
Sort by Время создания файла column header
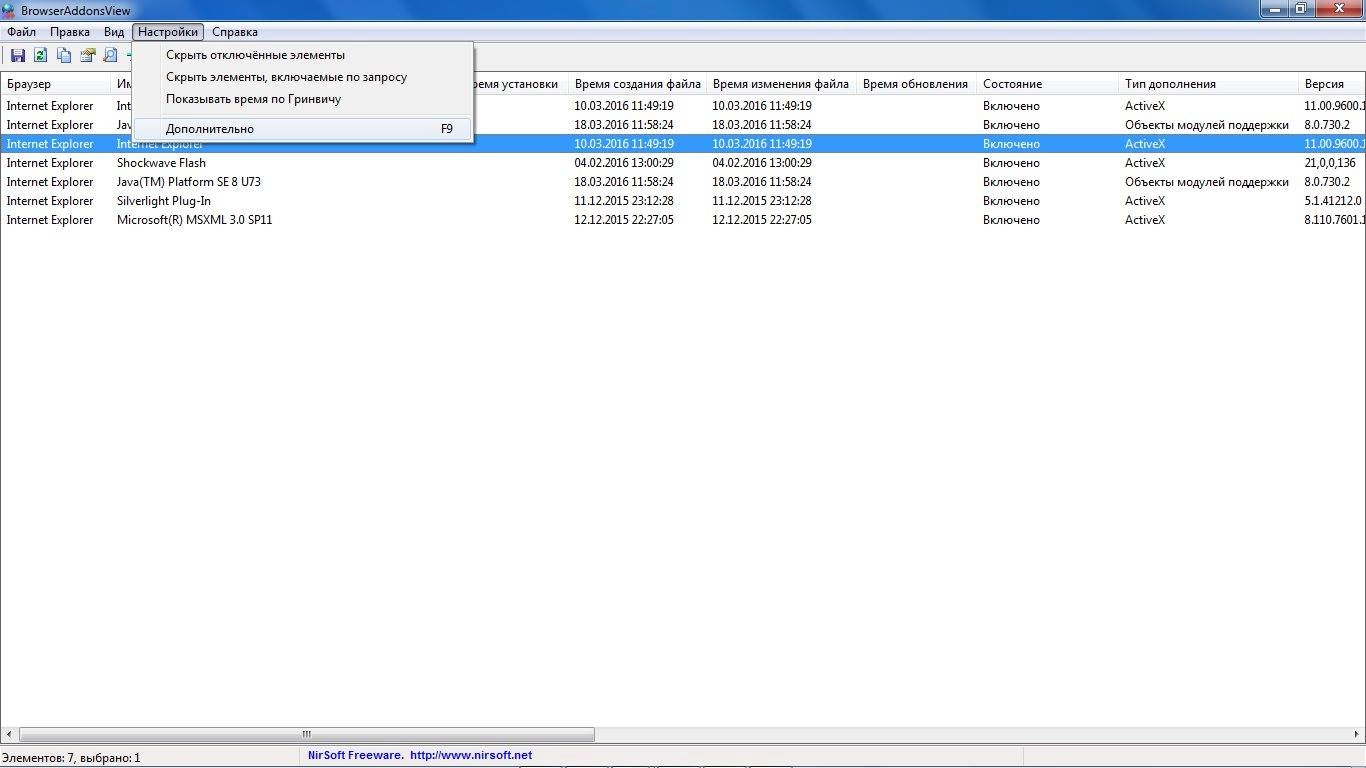click(x=638, y=84)
